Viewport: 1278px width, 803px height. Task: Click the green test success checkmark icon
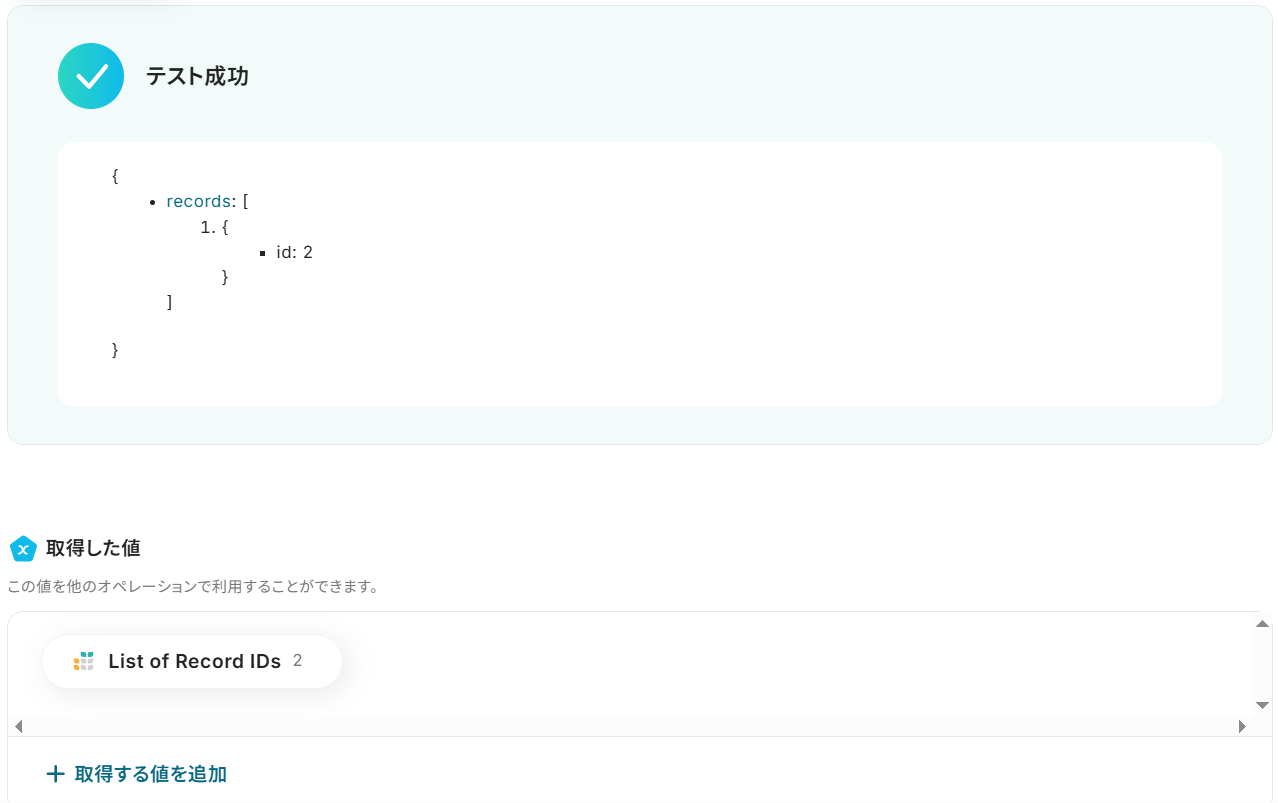[x=91, y=76]
